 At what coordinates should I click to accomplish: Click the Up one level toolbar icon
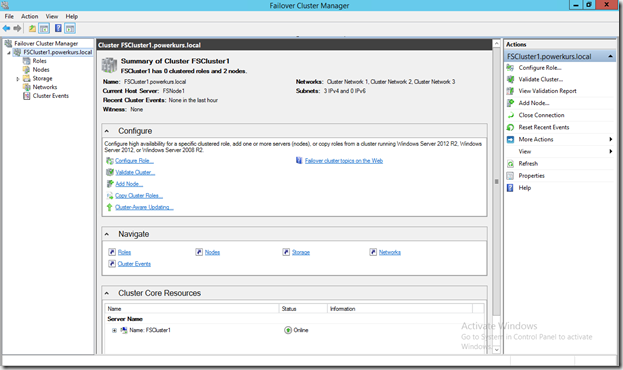click(32, 28)
